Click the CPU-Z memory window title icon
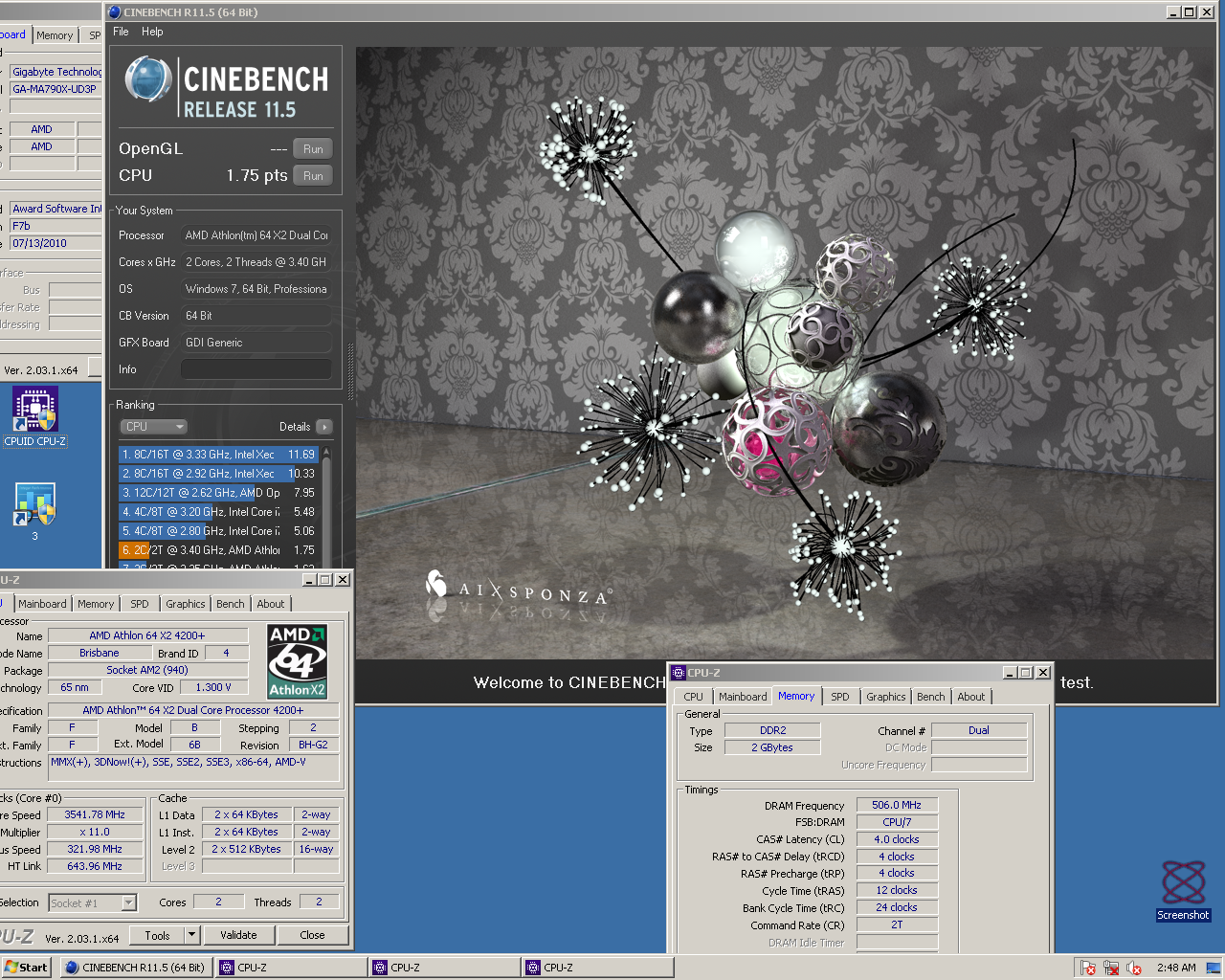1225x980 pixels. pyautogui.click(x=679, y=673)
